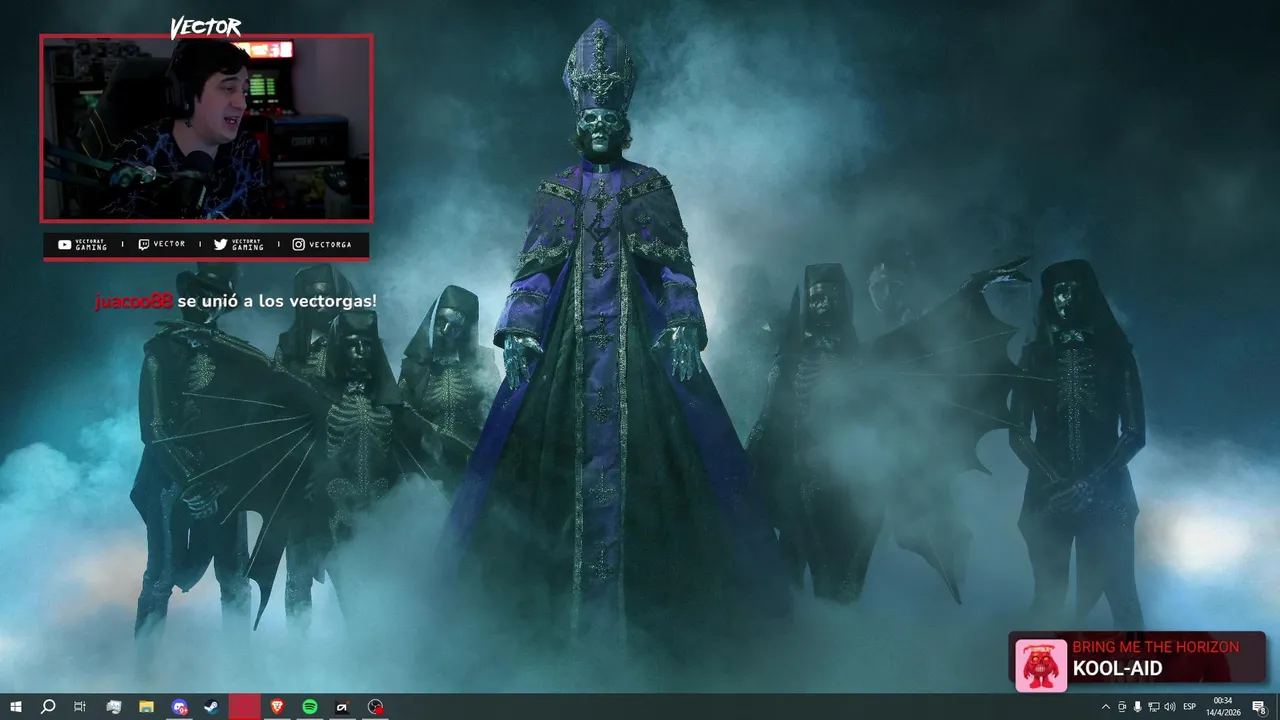Click the KOOL-AID album cover thumbnail
This screenshot has height=720, width=1280.
tap(1041, 665)
